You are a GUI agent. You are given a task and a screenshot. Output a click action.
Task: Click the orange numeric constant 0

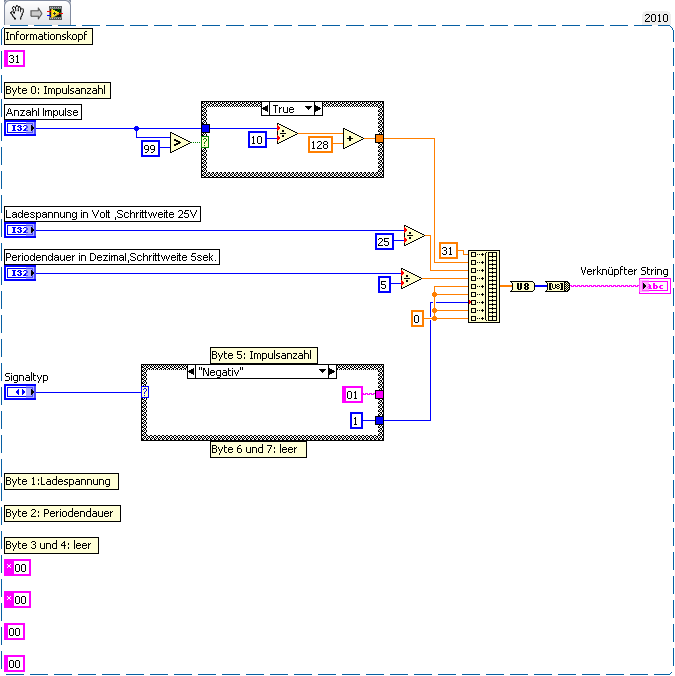click(x=417, y=319)
